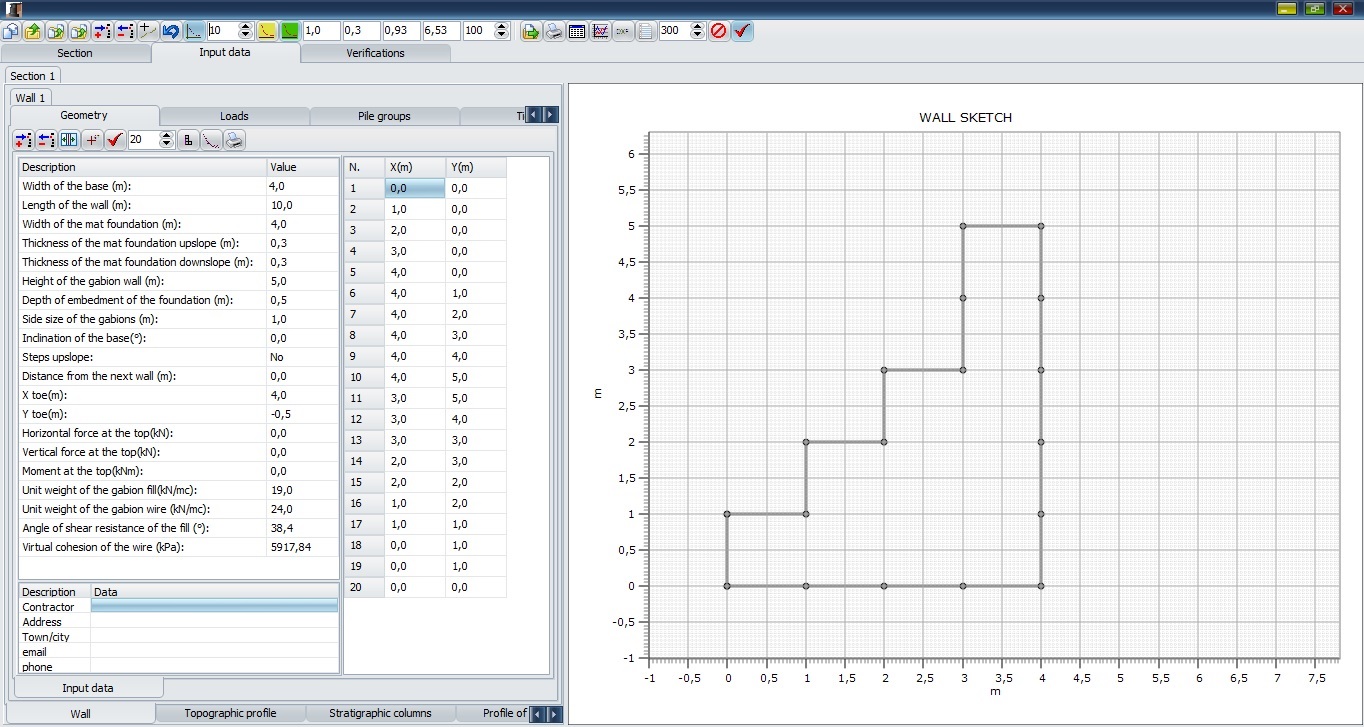Click the blue undo arrow in main toolbar
The width and height of the screenshot is (1364, 727).
point(171,31)
